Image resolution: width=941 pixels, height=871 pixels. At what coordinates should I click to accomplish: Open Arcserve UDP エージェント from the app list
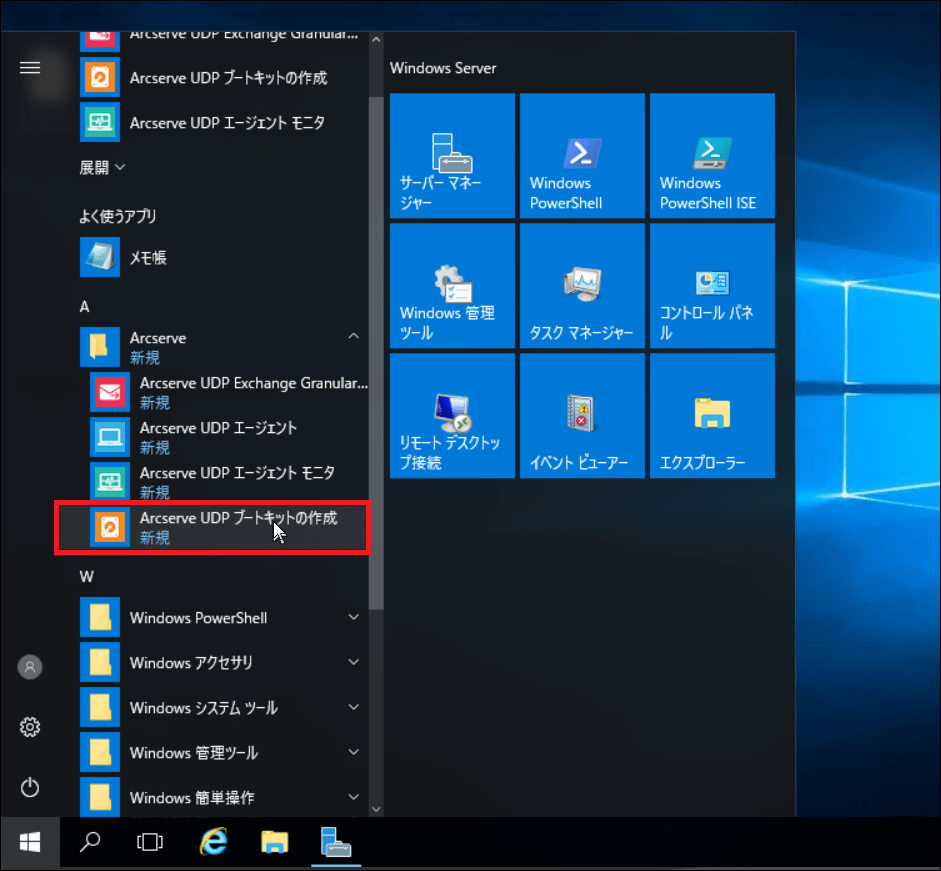coord(218,437)
